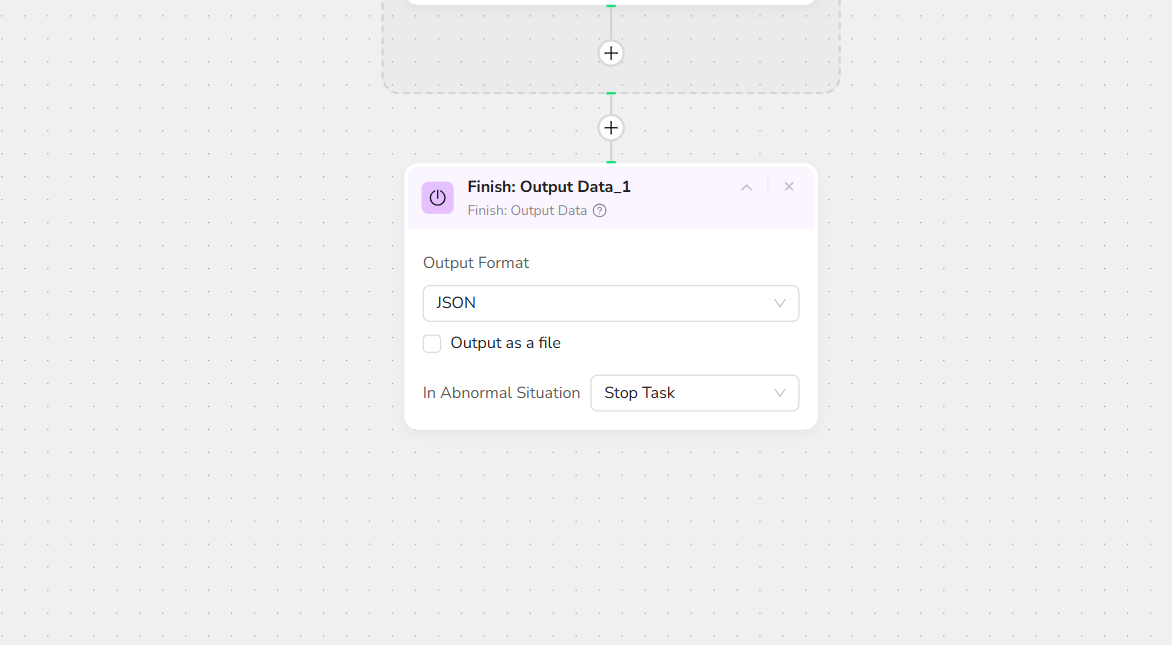
Task: Click the arrow on the JSON combo box
Action: (780, 304)
